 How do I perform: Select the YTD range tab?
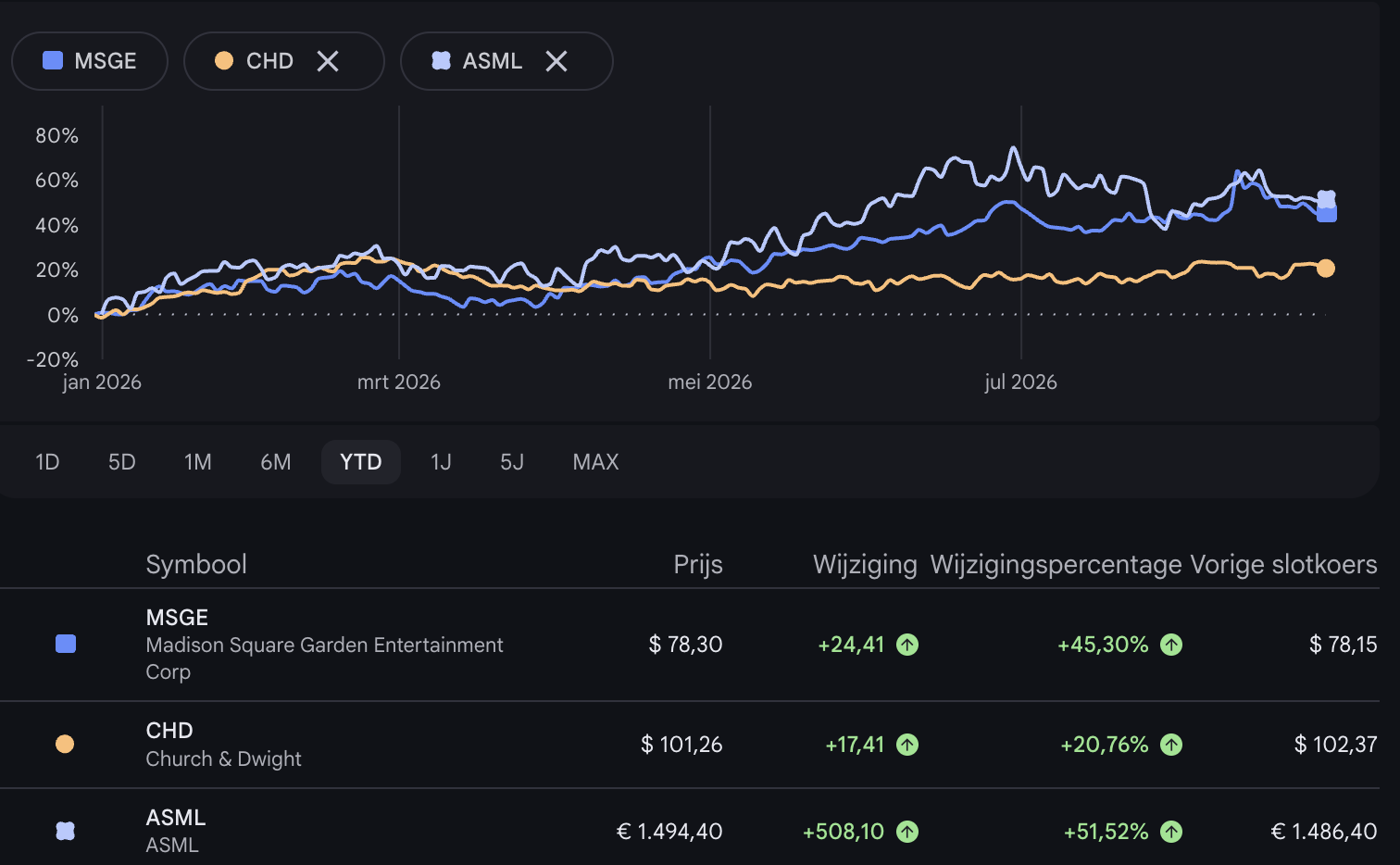(361, 462)
